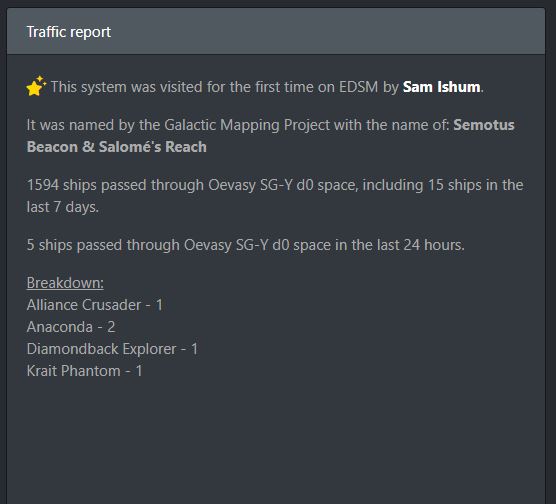Select the Alliance Crusader breakdown row

pos(95,305)
